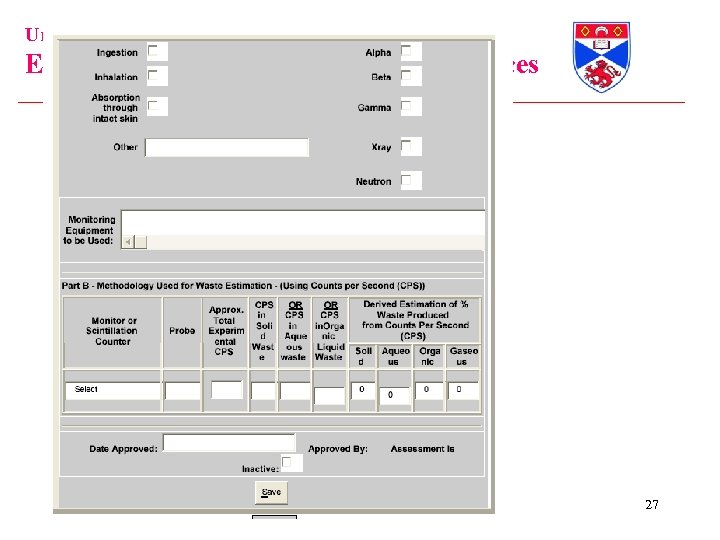Screen dimensions: 720x540
Task: Toggle the Xray checkbox
Action: [x=406, y=146]
